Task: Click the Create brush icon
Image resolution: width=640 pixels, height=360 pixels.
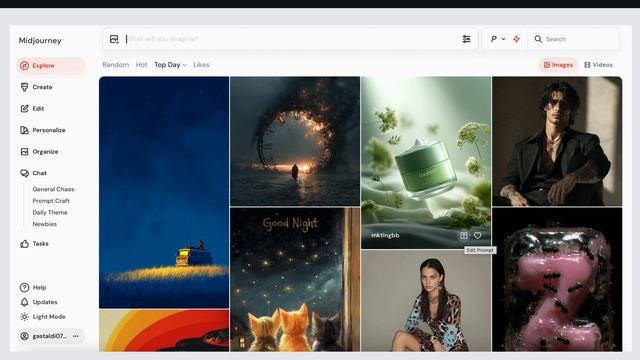Action: 24,87
